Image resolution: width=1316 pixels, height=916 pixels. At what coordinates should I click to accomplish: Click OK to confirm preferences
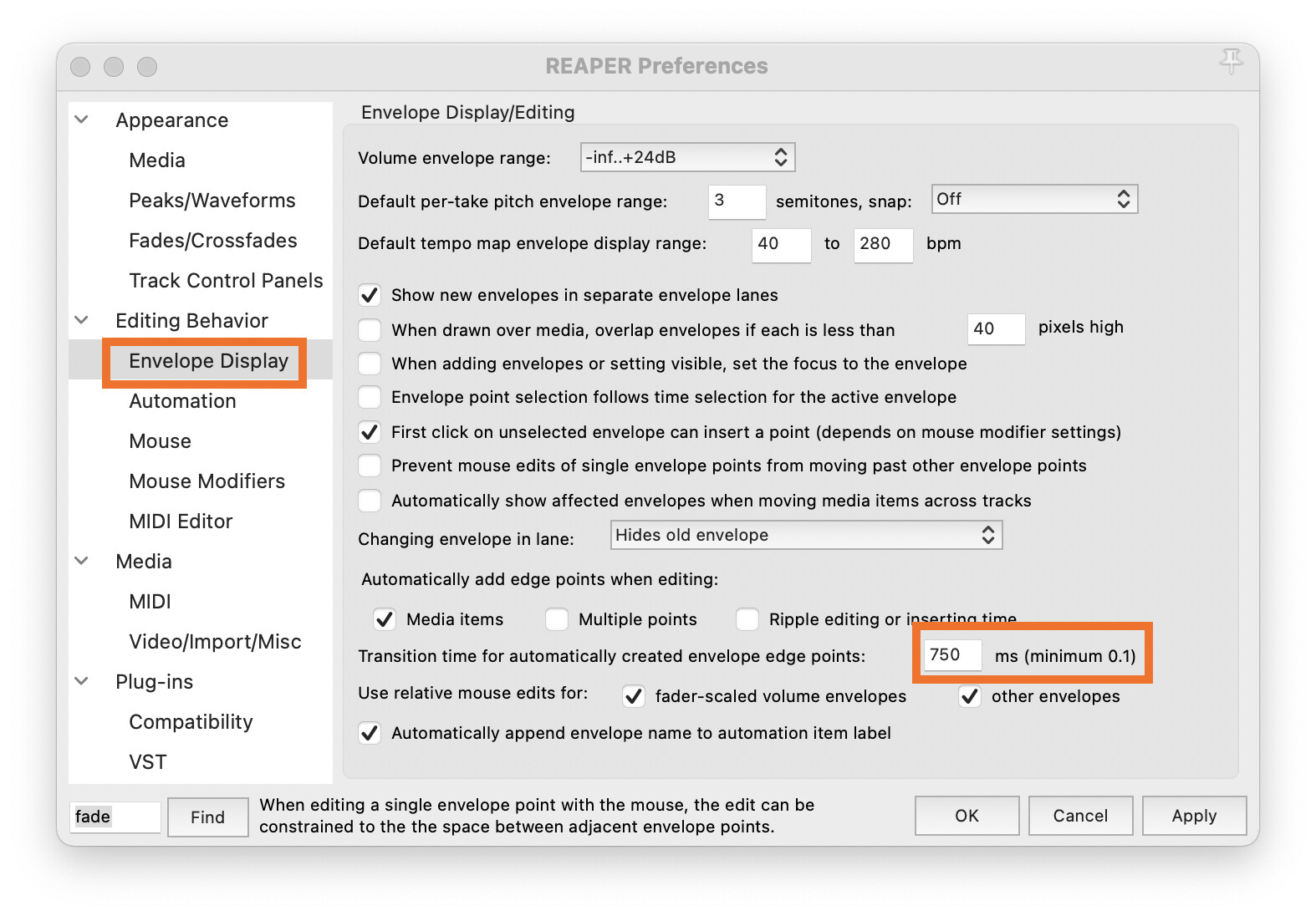pos(967,816)
